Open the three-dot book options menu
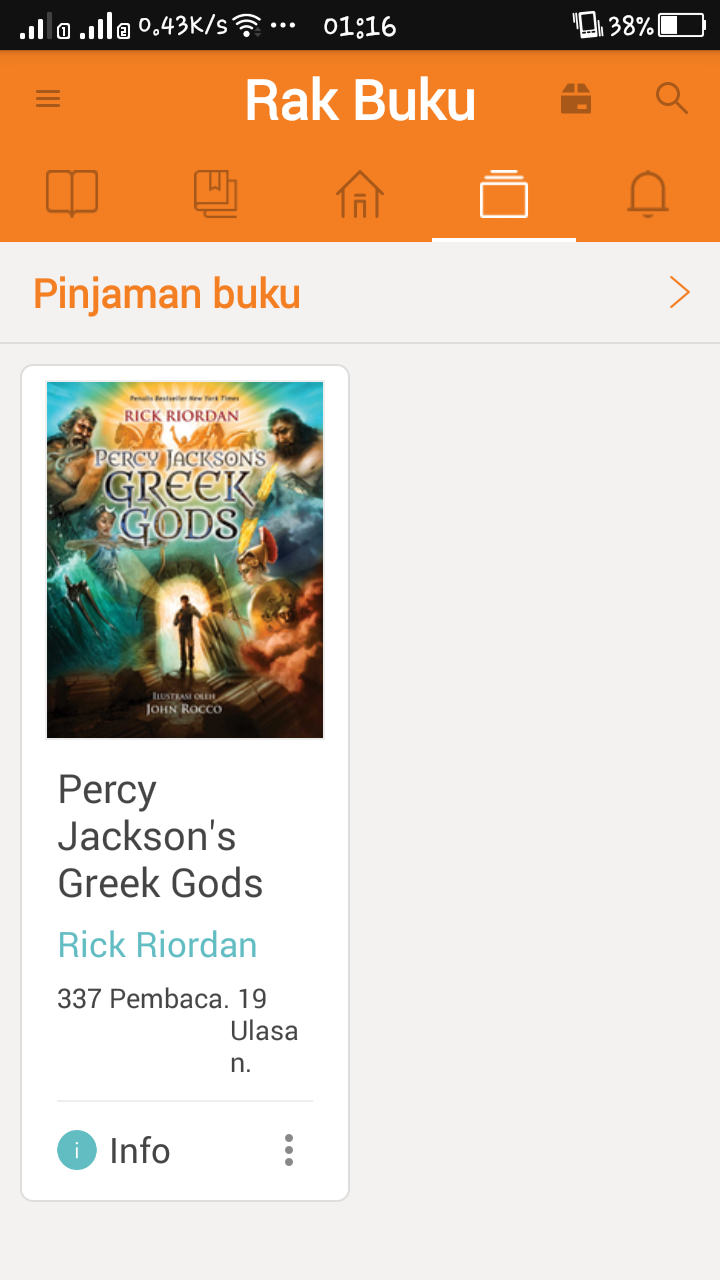 tap(289, 1150)
